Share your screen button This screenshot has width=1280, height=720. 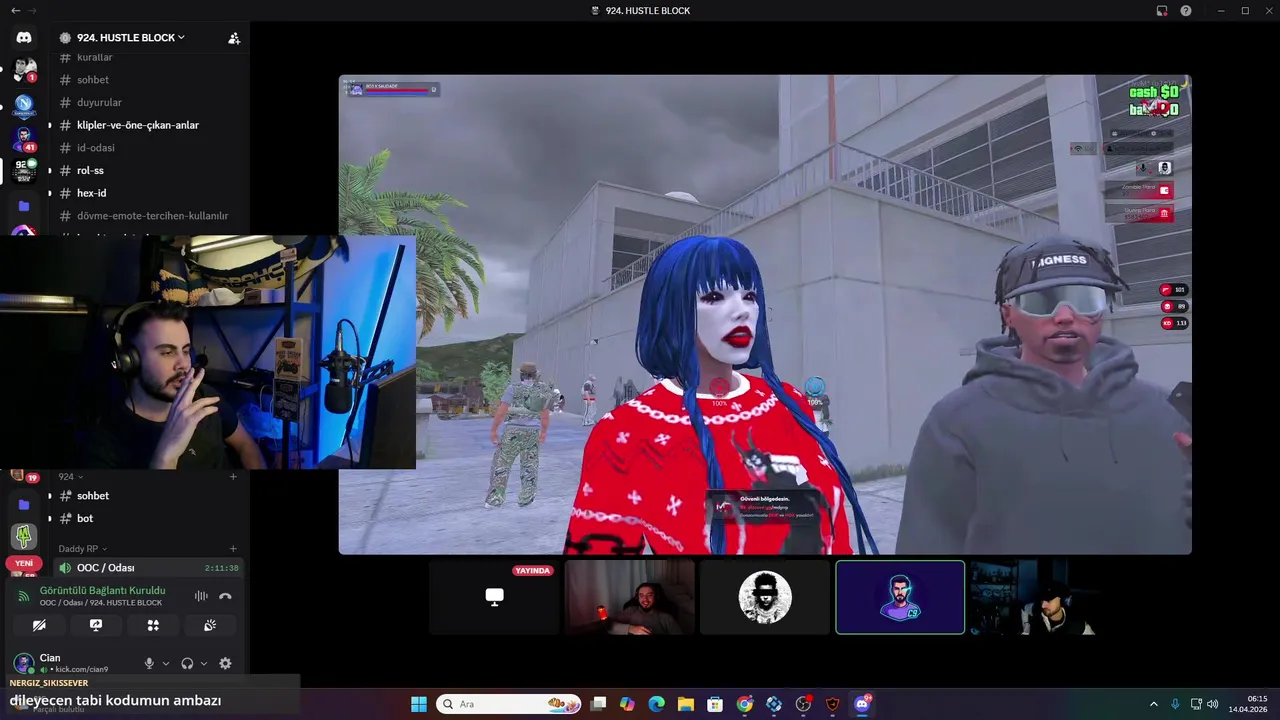(96, 625)
